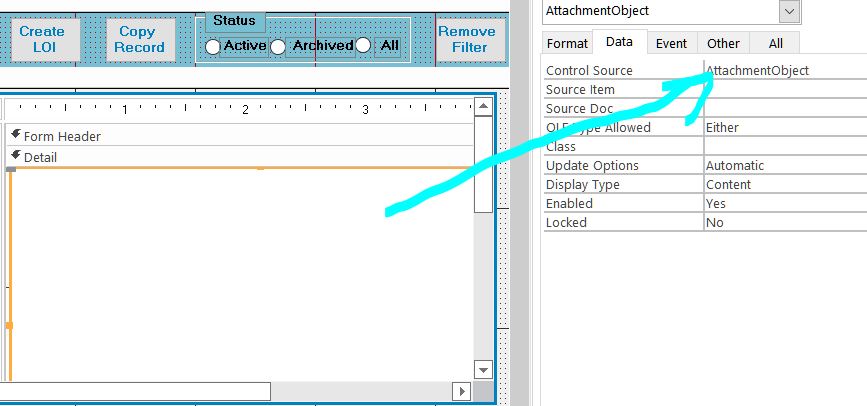The height and width of the screenshot is (406, 867).
Task: Edit the Control Source property value
Action: [x=785, y=70]
